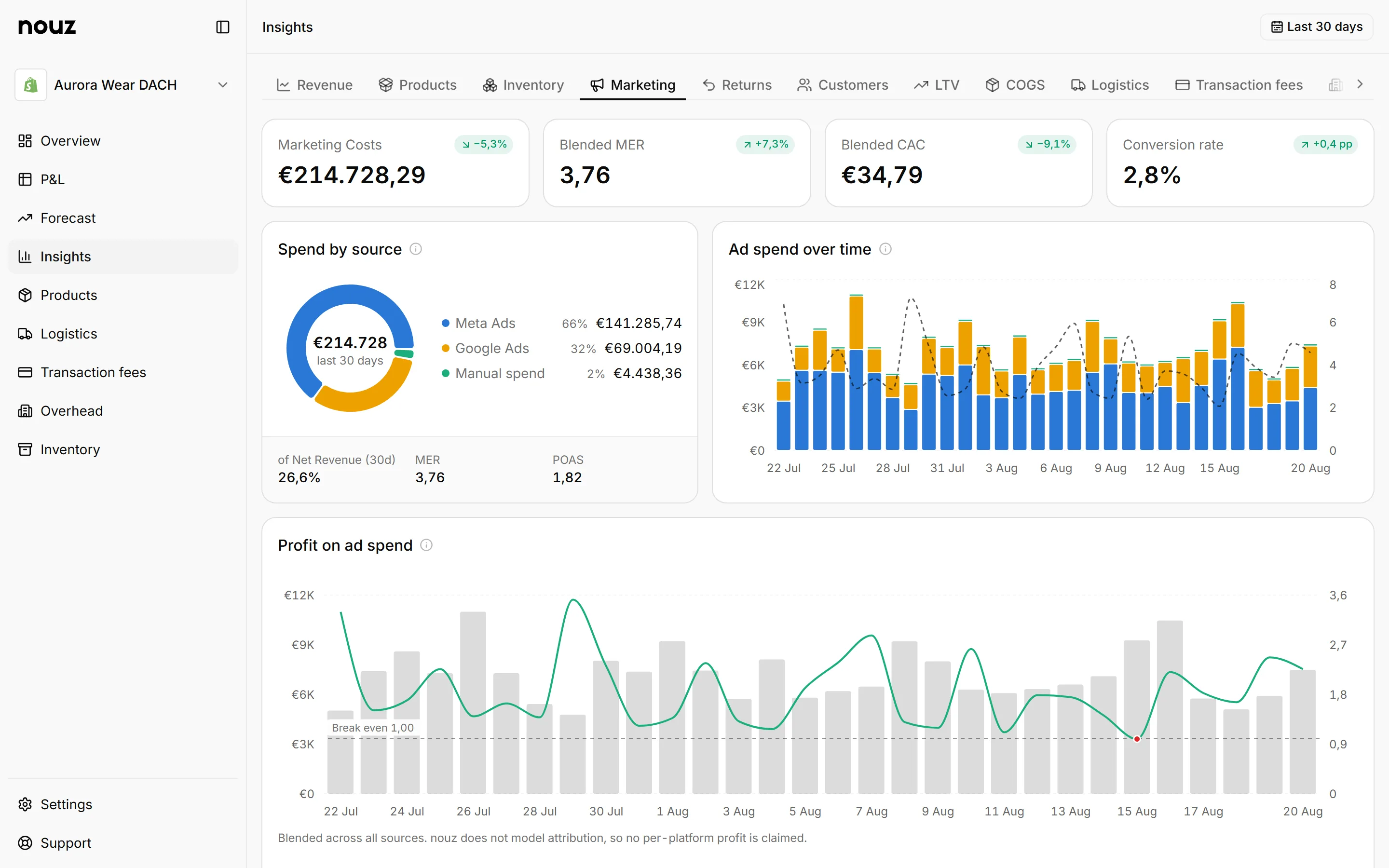1389x868 pixels.
Task: Click the Conversion rate value 2,8%
Action: (1151, 175)
